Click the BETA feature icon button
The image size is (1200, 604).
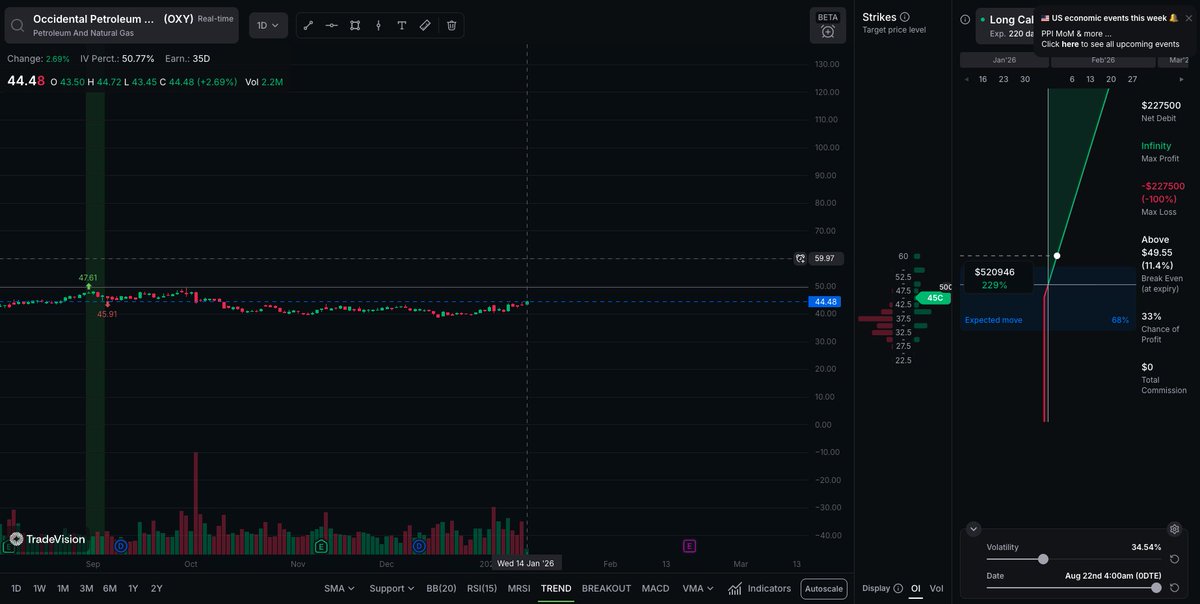coord(828,25)
